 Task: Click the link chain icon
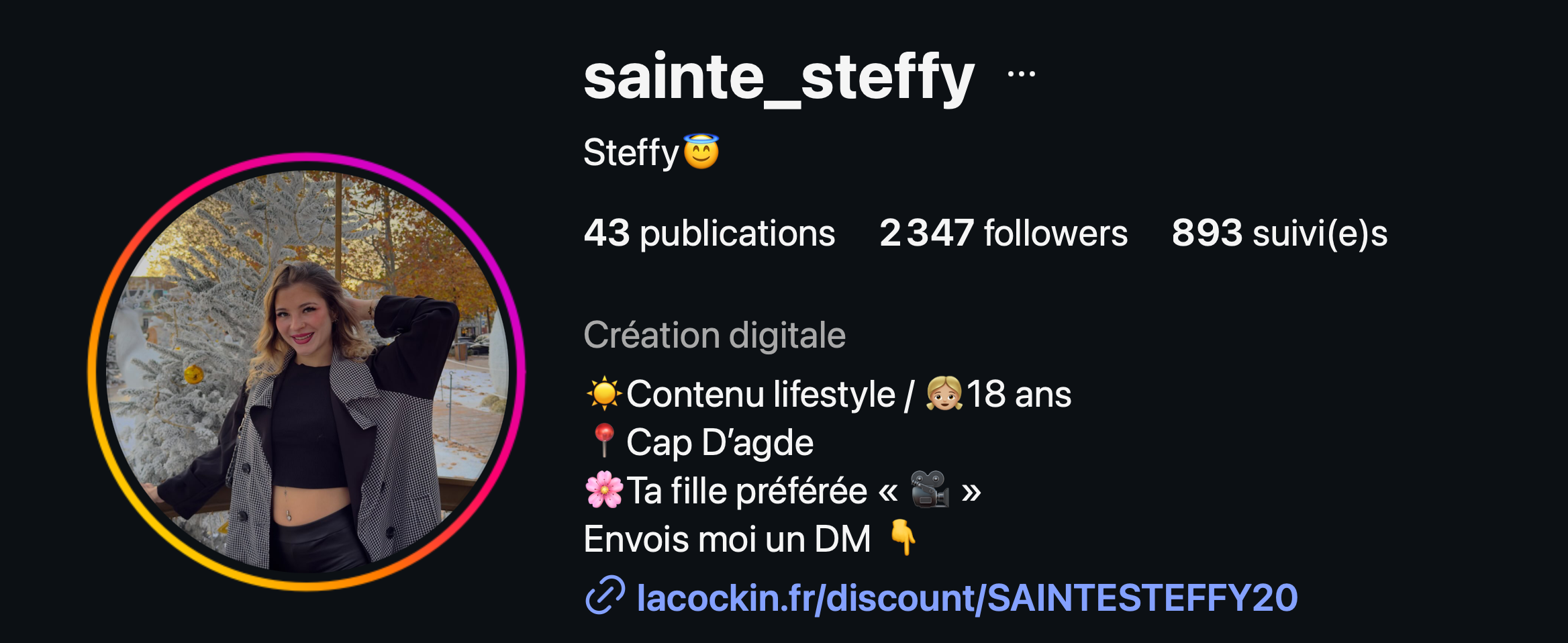tap(605, 595)
